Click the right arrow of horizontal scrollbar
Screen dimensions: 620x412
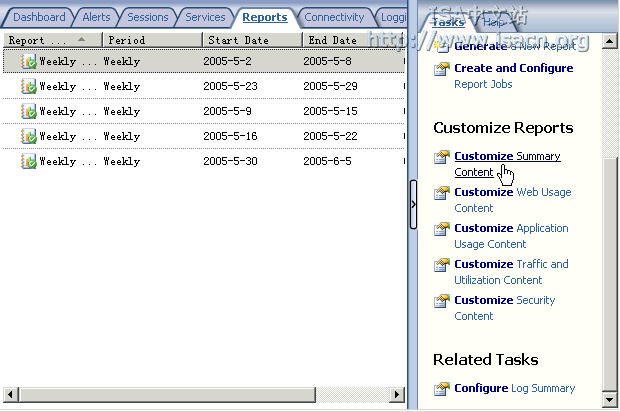pos(397,394)
